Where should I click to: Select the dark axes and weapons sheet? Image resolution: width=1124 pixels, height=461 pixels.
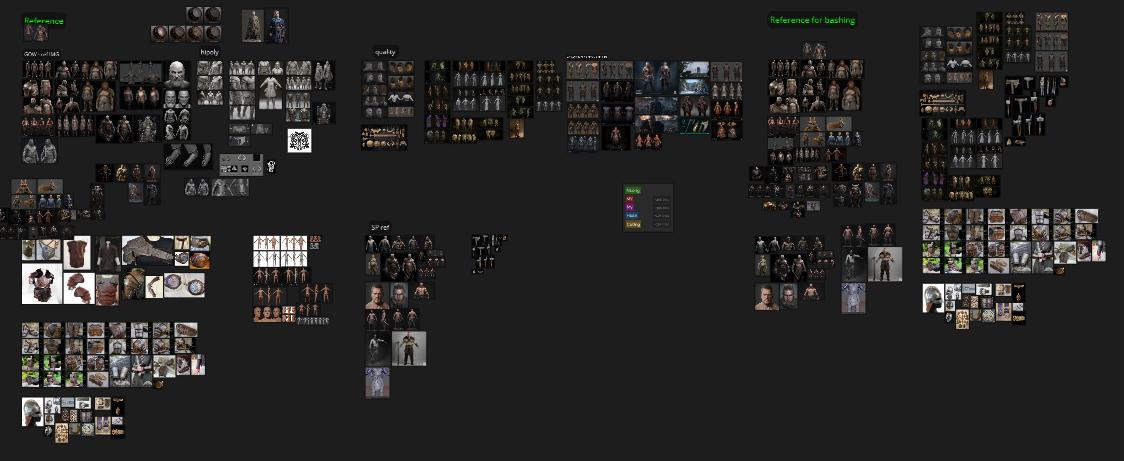pos(488,254)
